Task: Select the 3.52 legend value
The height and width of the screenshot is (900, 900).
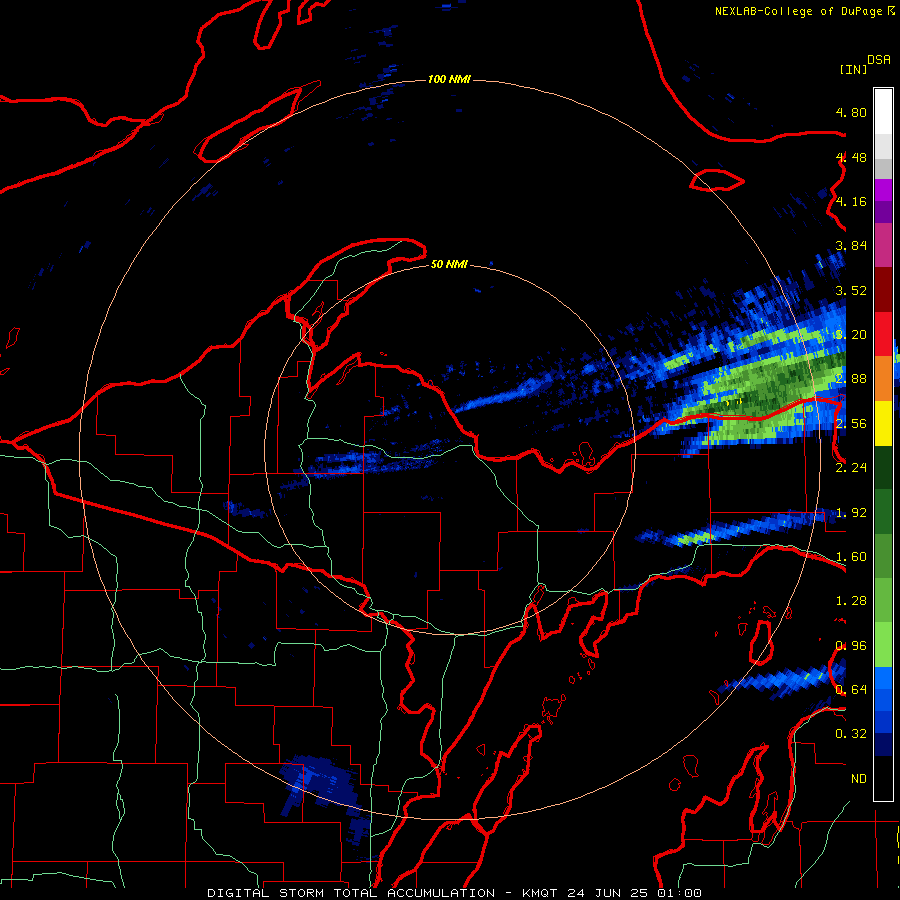Action: [851, 290]
